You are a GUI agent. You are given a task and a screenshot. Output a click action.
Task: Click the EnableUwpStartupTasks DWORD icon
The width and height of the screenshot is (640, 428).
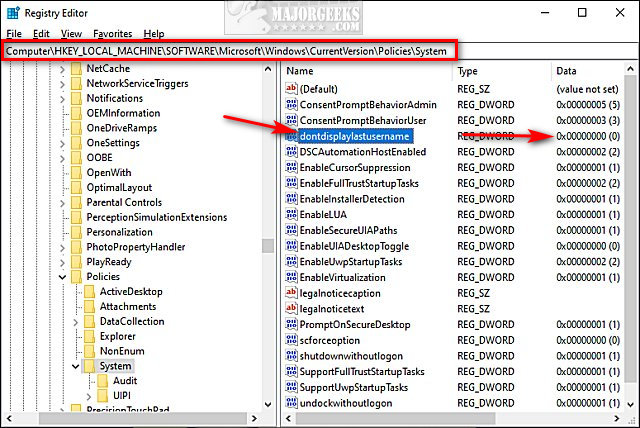pos(291,262)
